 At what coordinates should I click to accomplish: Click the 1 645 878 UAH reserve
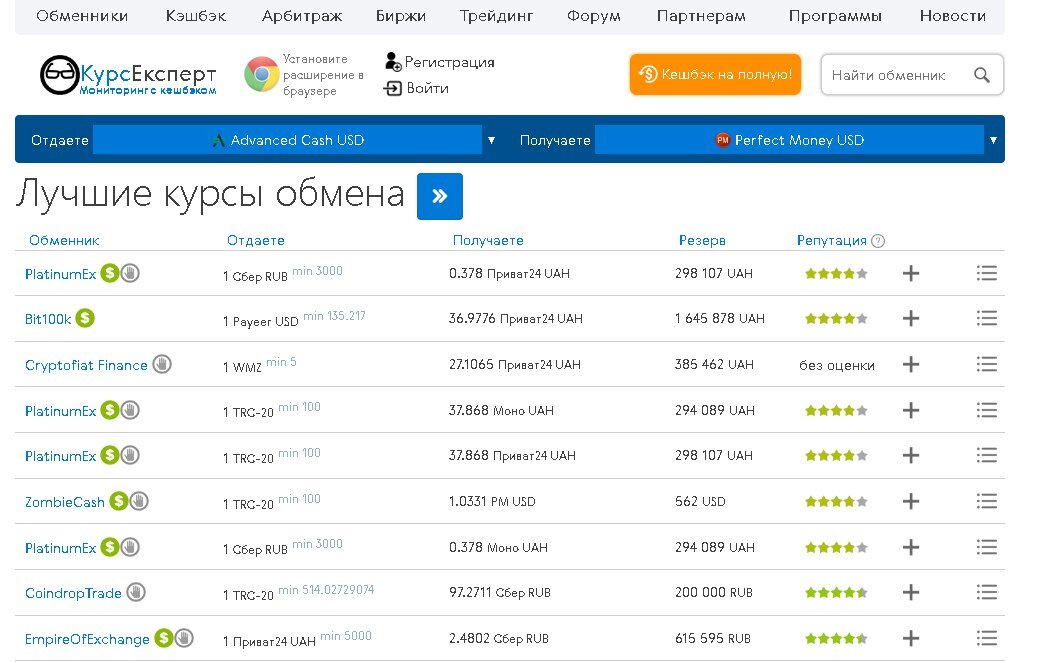[x=720, y=318]
